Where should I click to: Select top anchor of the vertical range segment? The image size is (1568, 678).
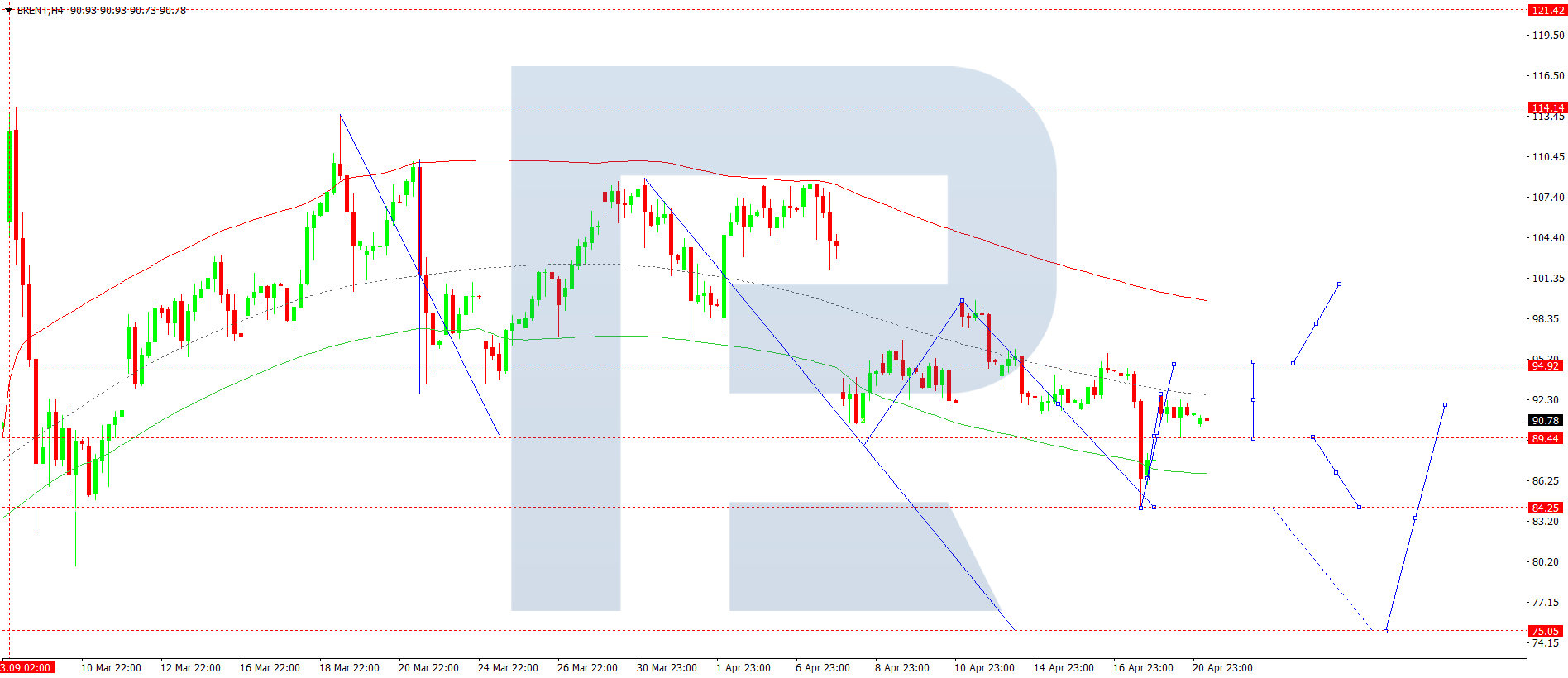[1253, 362]
